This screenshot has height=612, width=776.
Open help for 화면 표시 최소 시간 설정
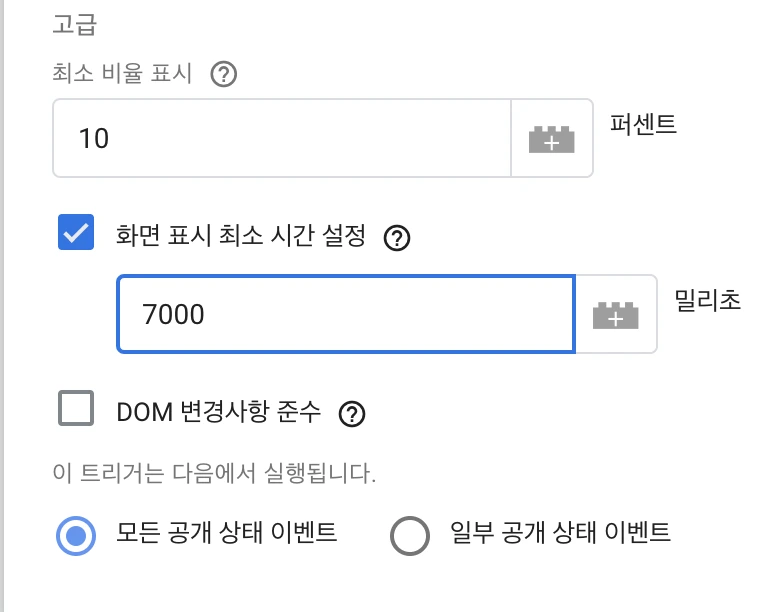(x=397, y=238)
